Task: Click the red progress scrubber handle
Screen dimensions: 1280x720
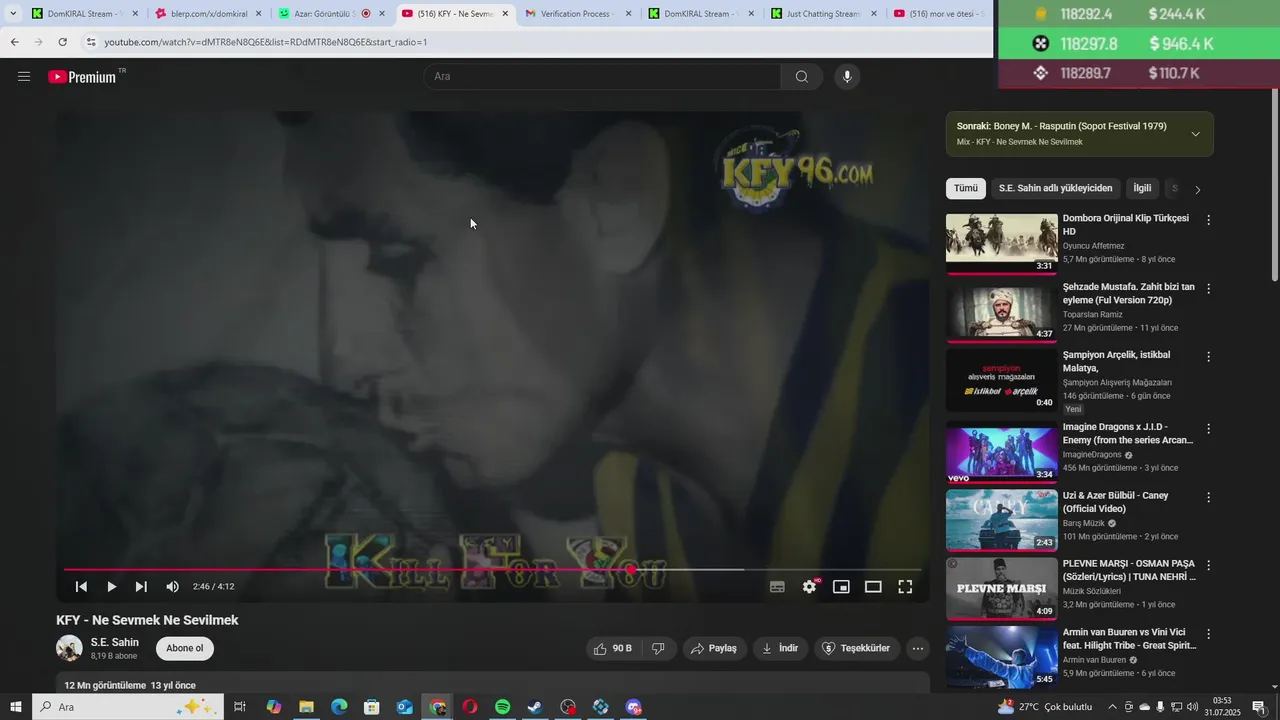Action: 631,570
